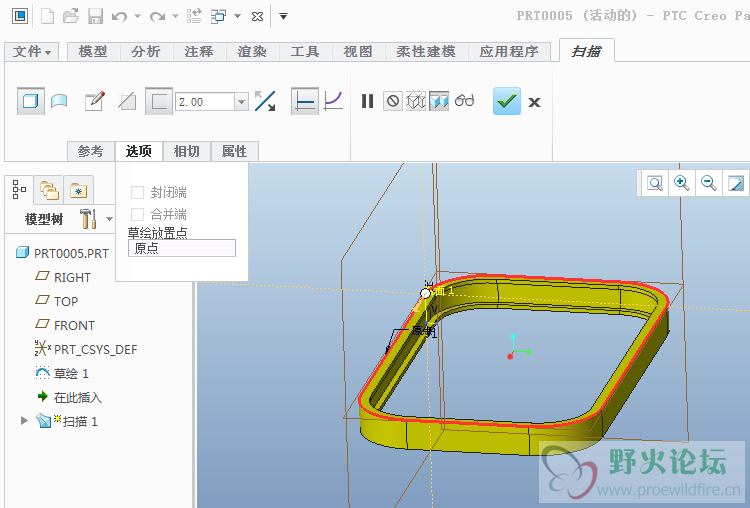Image resolution: width=750 pixels, height=508 pixels.
Task: Click the refit view magnifier icon
Action: click(655, 183)
